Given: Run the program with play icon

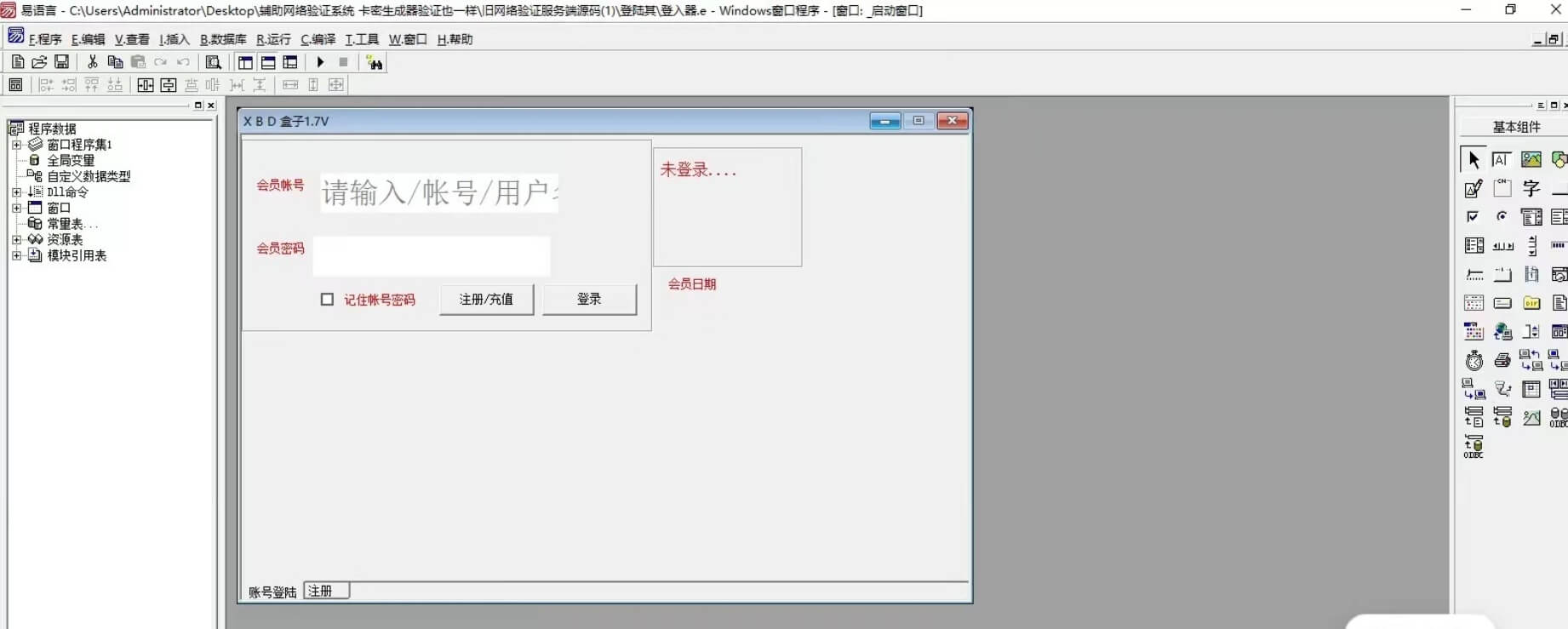Looking at the screenshot, I should pos(320,62).
